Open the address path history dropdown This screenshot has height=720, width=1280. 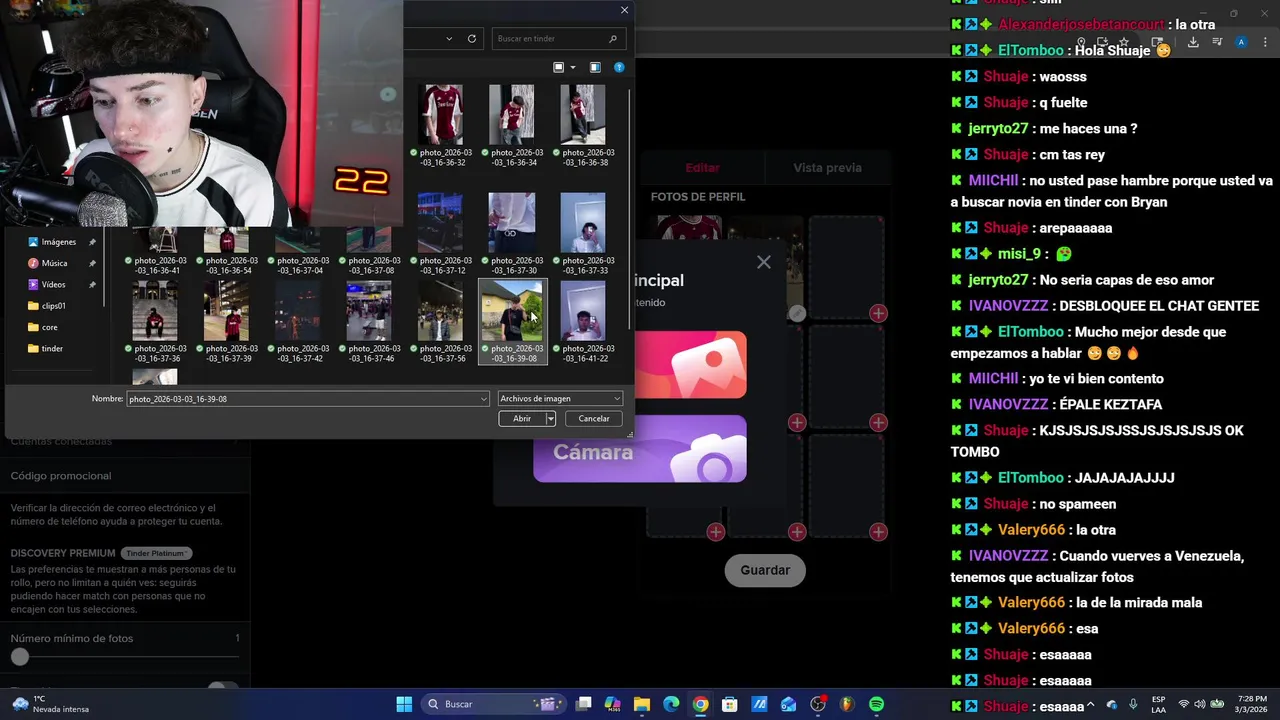[x=449, y=39]
